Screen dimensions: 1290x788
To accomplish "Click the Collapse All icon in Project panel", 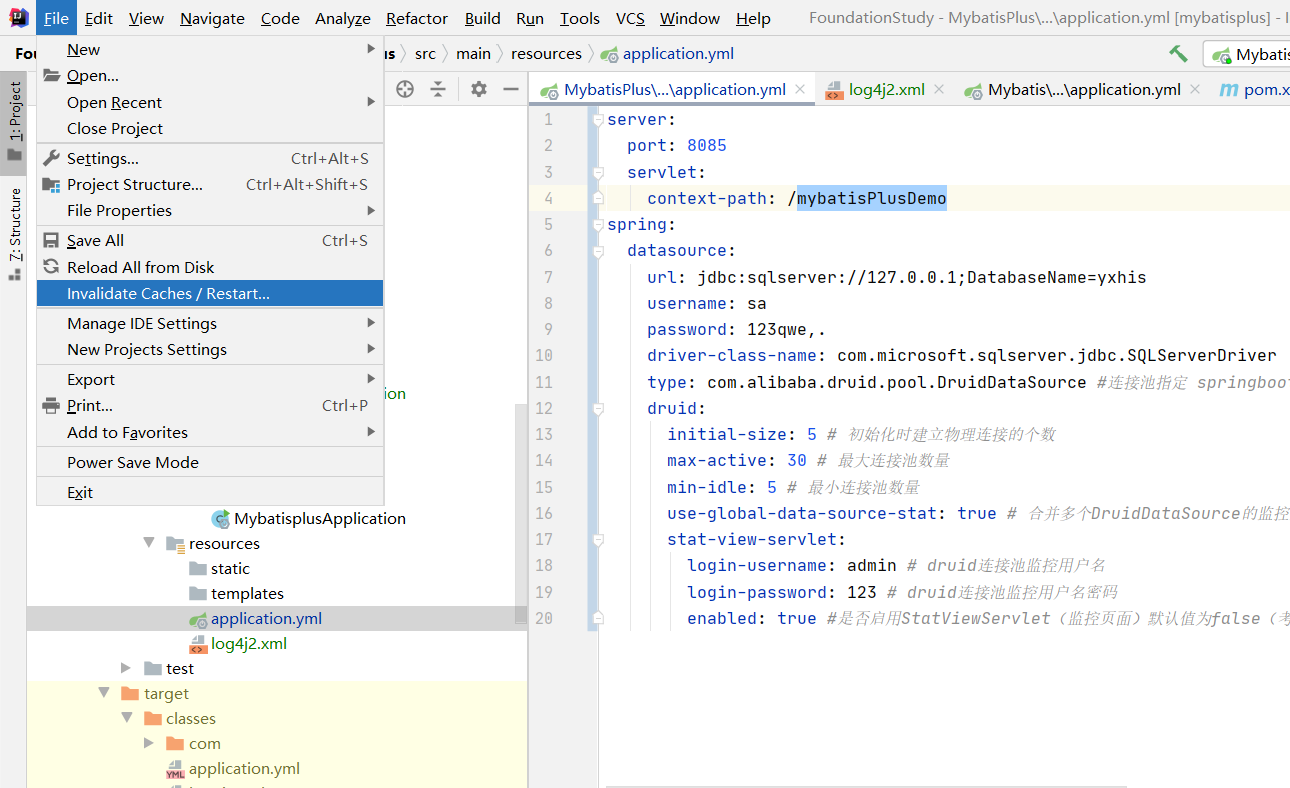I will tap(438, 89).
